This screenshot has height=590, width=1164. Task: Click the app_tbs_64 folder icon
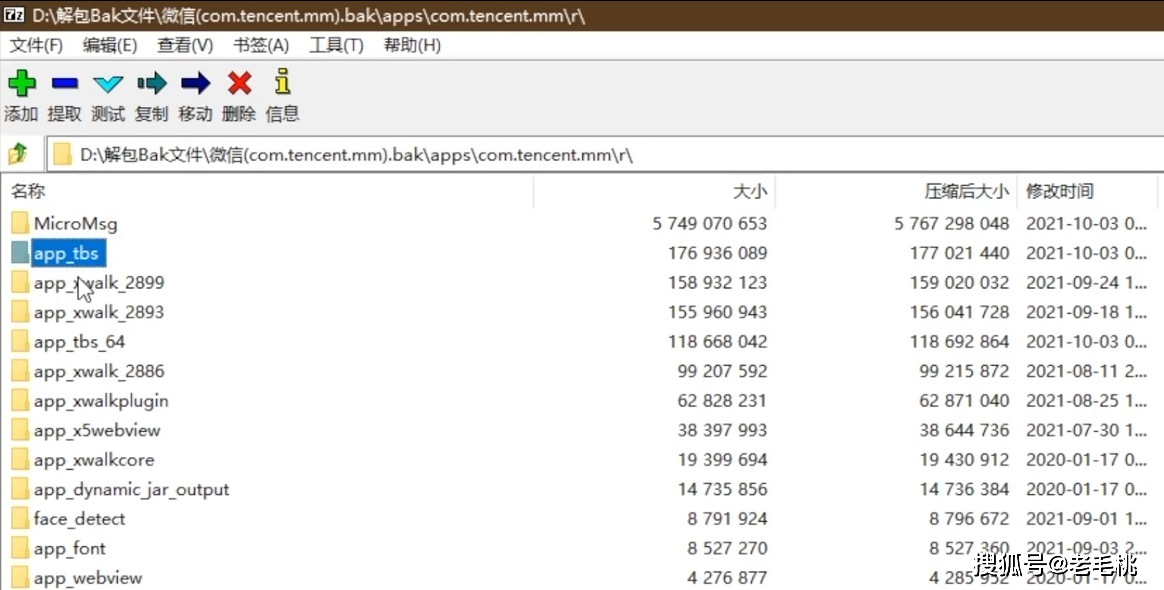point(20,341)
